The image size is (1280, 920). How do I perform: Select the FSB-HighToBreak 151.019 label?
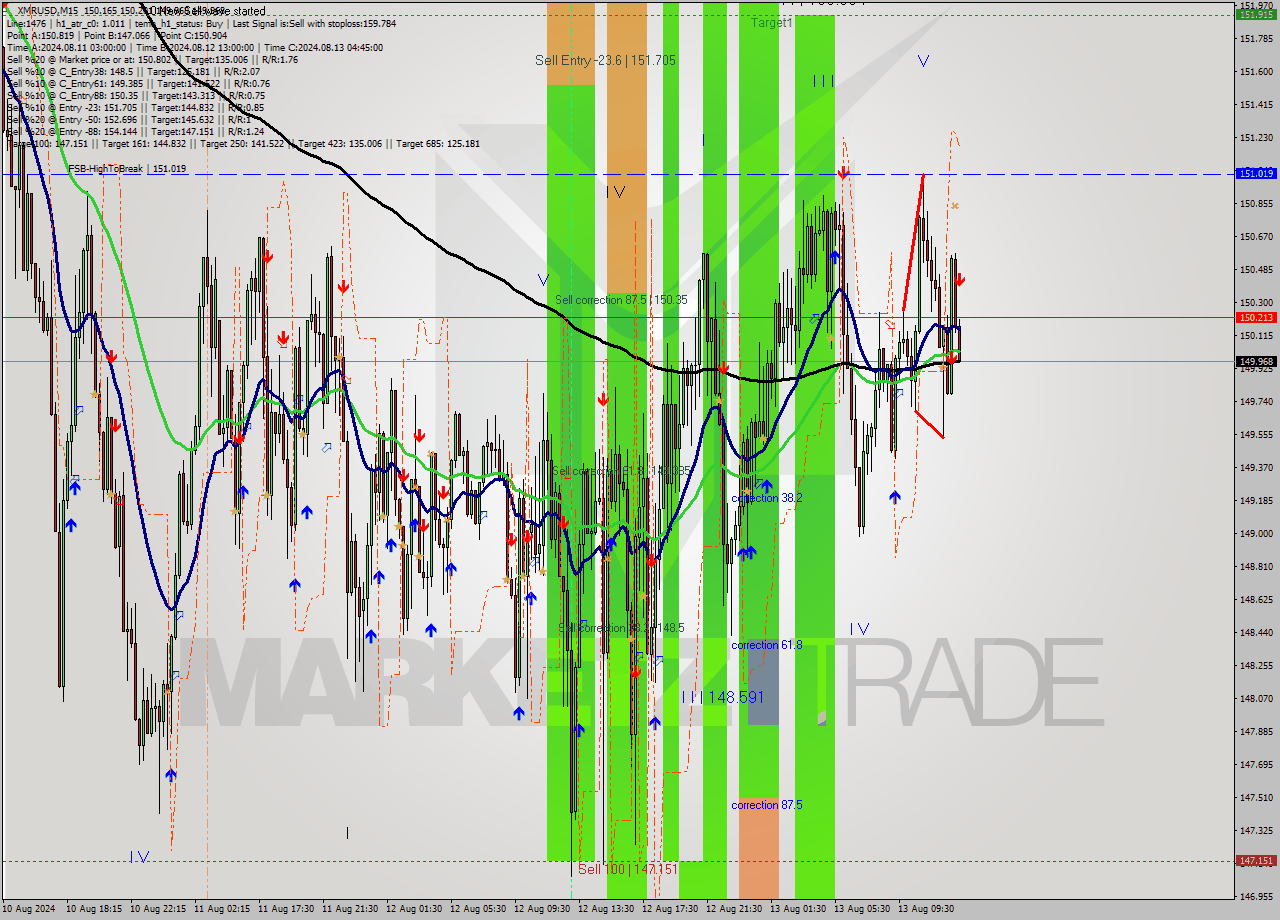(x=127, y=169)
